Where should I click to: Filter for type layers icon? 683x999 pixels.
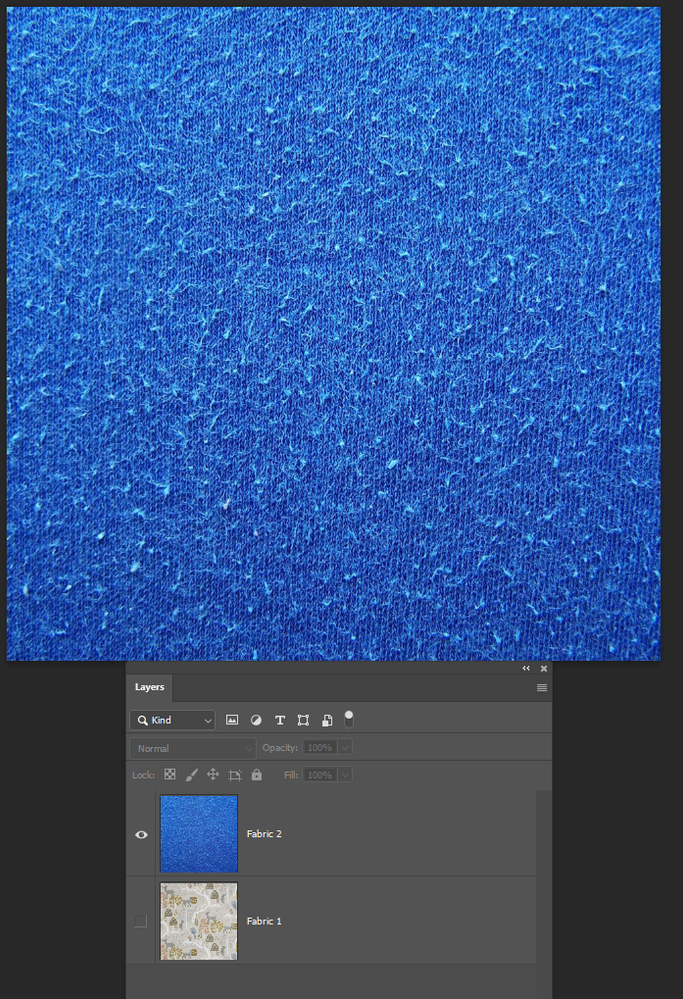[280, 720]
